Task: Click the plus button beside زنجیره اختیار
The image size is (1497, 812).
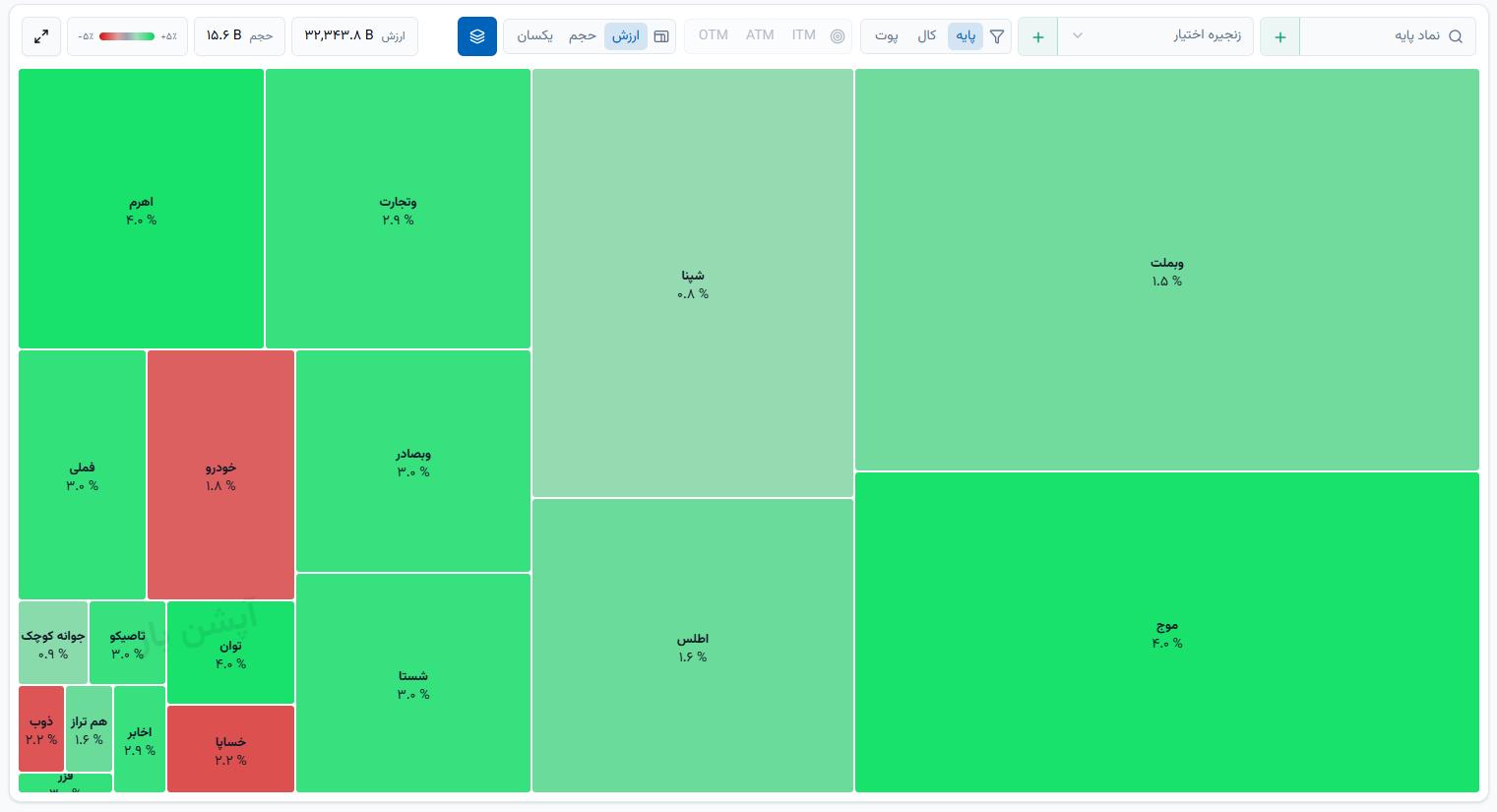Action: (1037, 36)
